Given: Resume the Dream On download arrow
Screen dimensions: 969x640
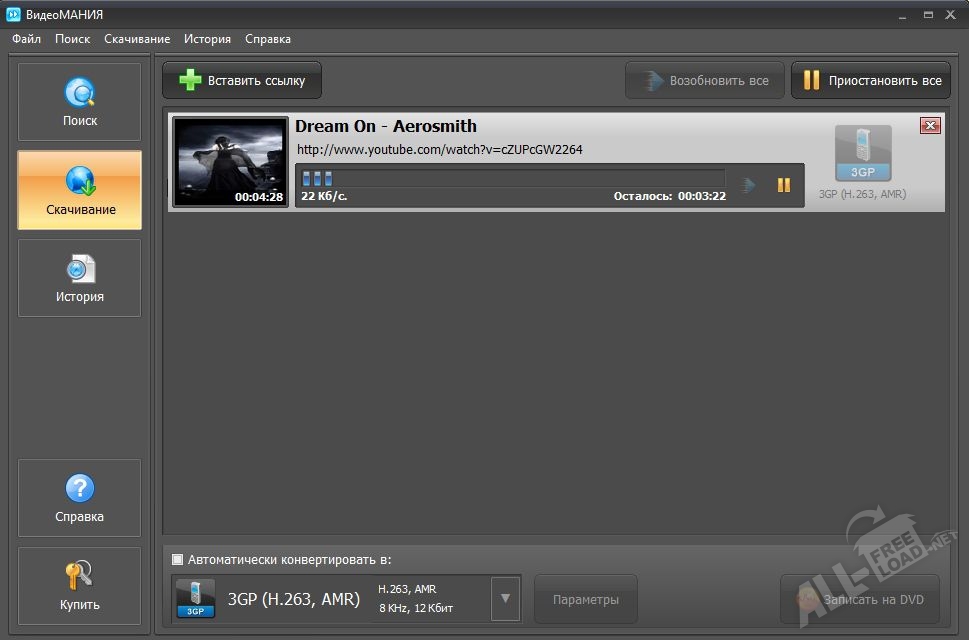Looking at the screenshot, I should point(747,185).
